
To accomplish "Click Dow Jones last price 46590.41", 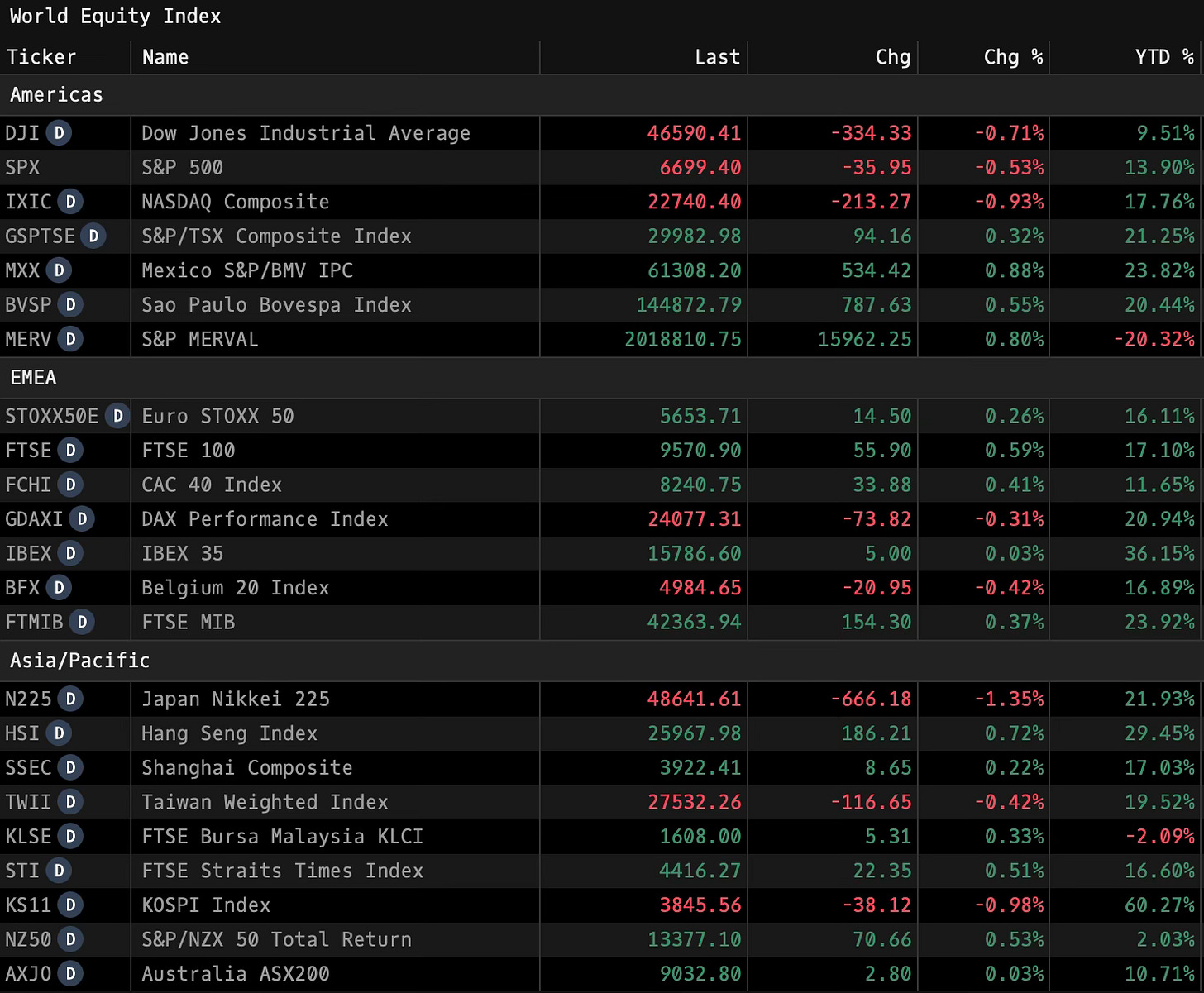I will click(x=695, y=133).
